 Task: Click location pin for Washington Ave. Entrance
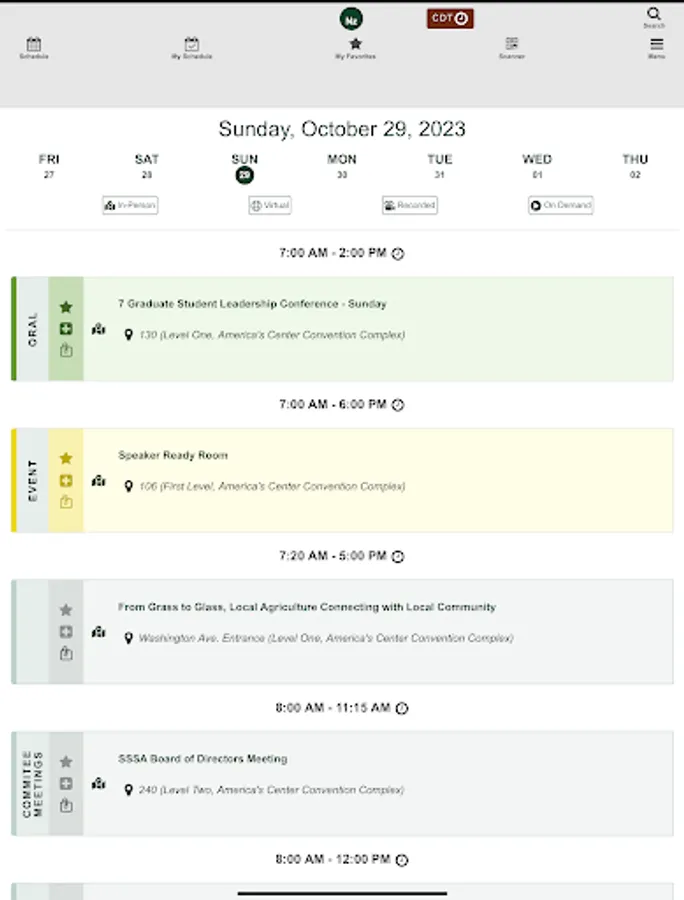[x=128, y=638]
